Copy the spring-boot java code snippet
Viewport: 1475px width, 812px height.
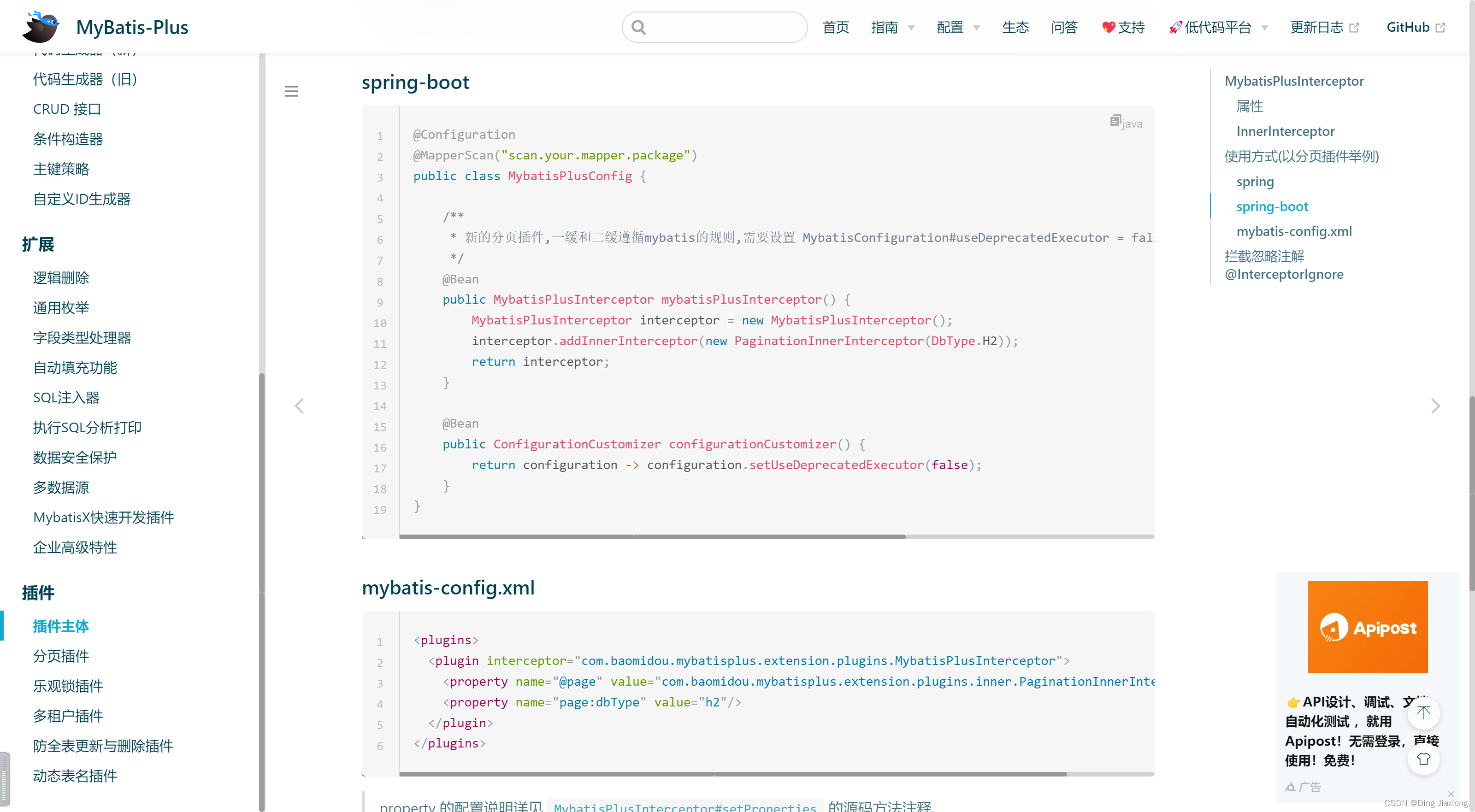(1115, 121)
